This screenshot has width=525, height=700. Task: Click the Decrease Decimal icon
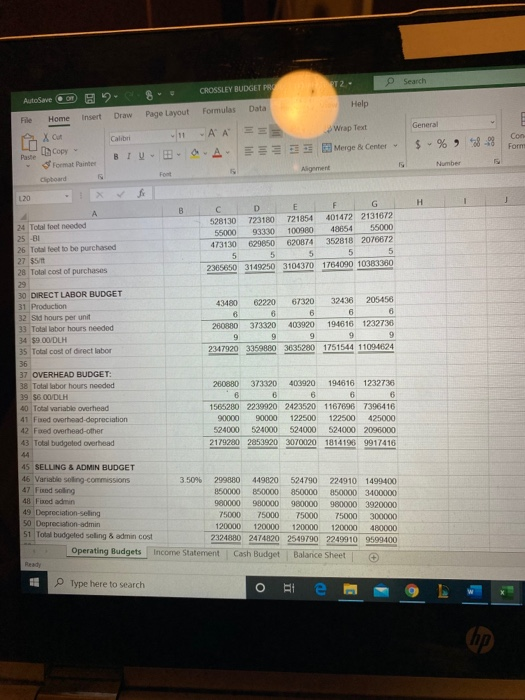coord(490,142)
